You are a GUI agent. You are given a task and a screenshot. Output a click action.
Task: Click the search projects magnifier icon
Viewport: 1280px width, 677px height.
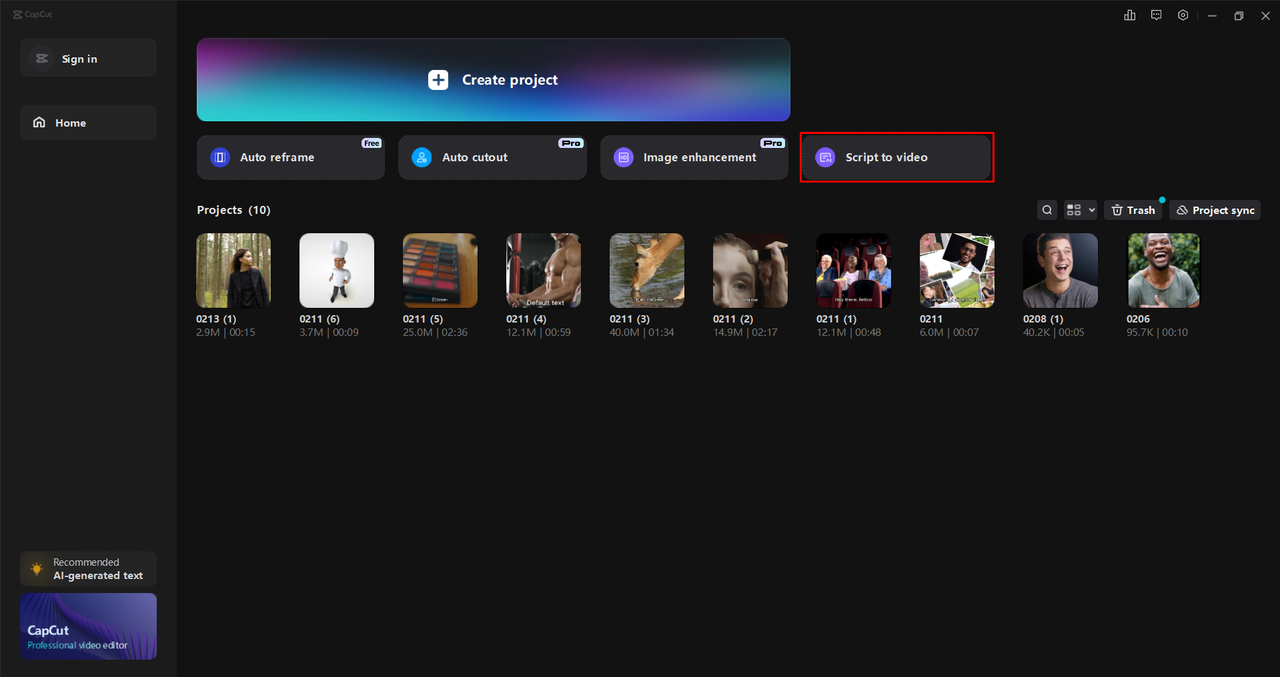tap(1047, 210)
